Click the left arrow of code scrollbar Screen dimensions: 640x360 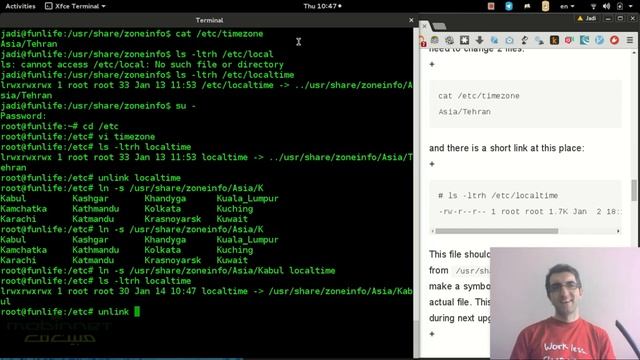tap(433, 231)
